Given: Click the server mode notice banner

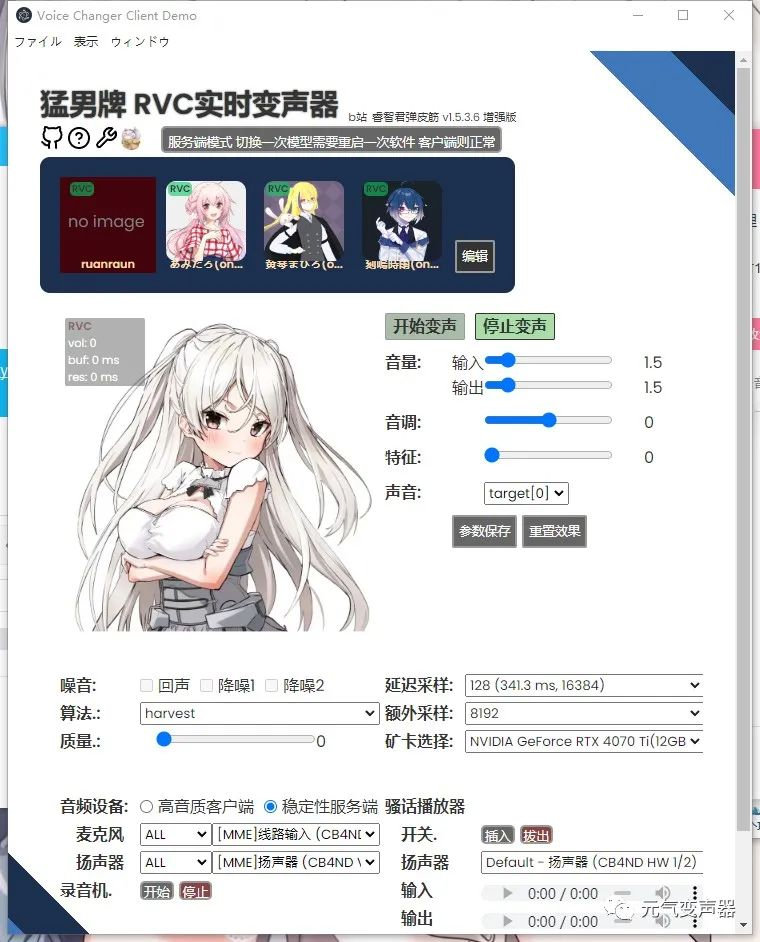Looking at the screenshot, I should (331, 141).
